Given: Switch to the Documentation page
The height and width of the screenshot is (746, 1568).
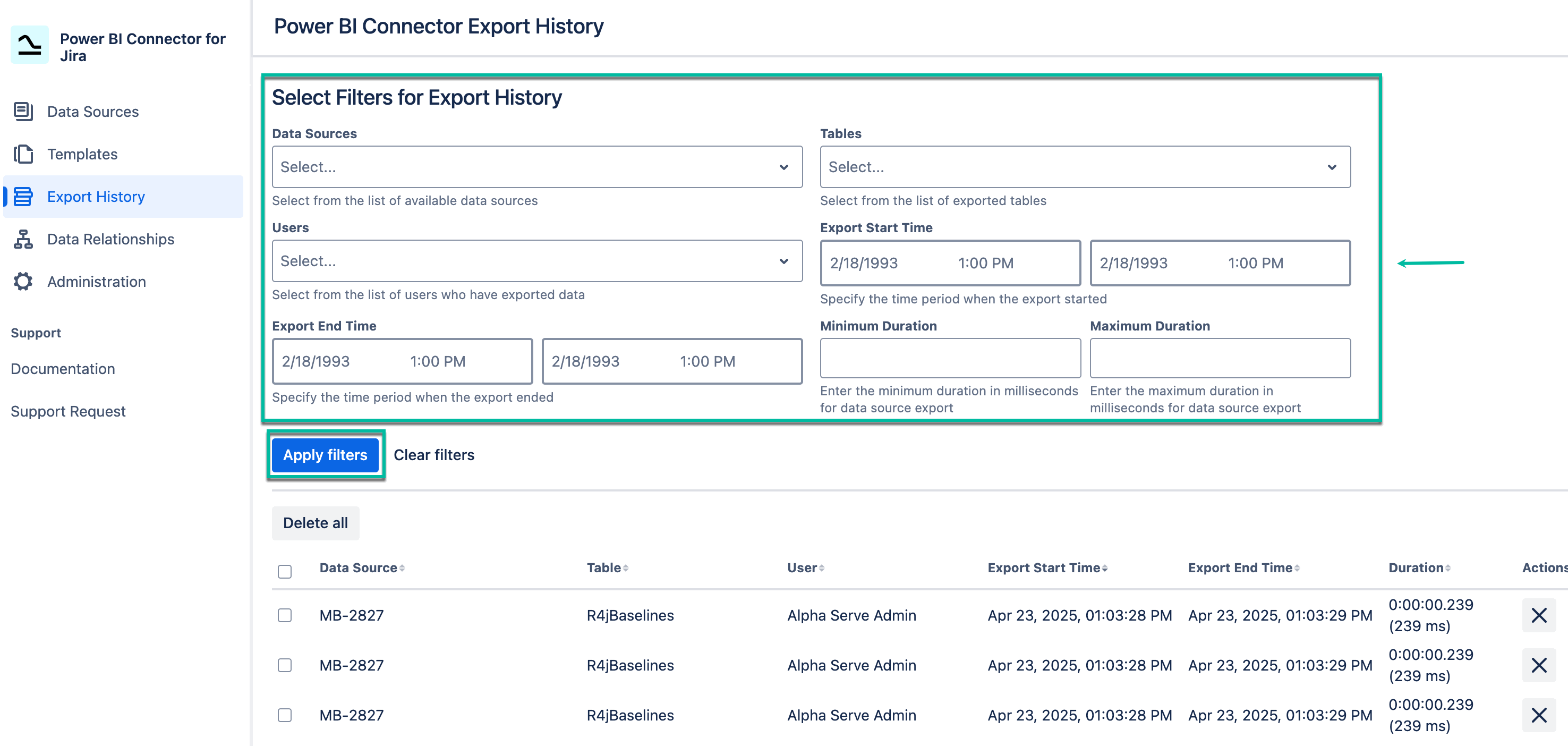Looking at the screenshot, I should [63, 368].
